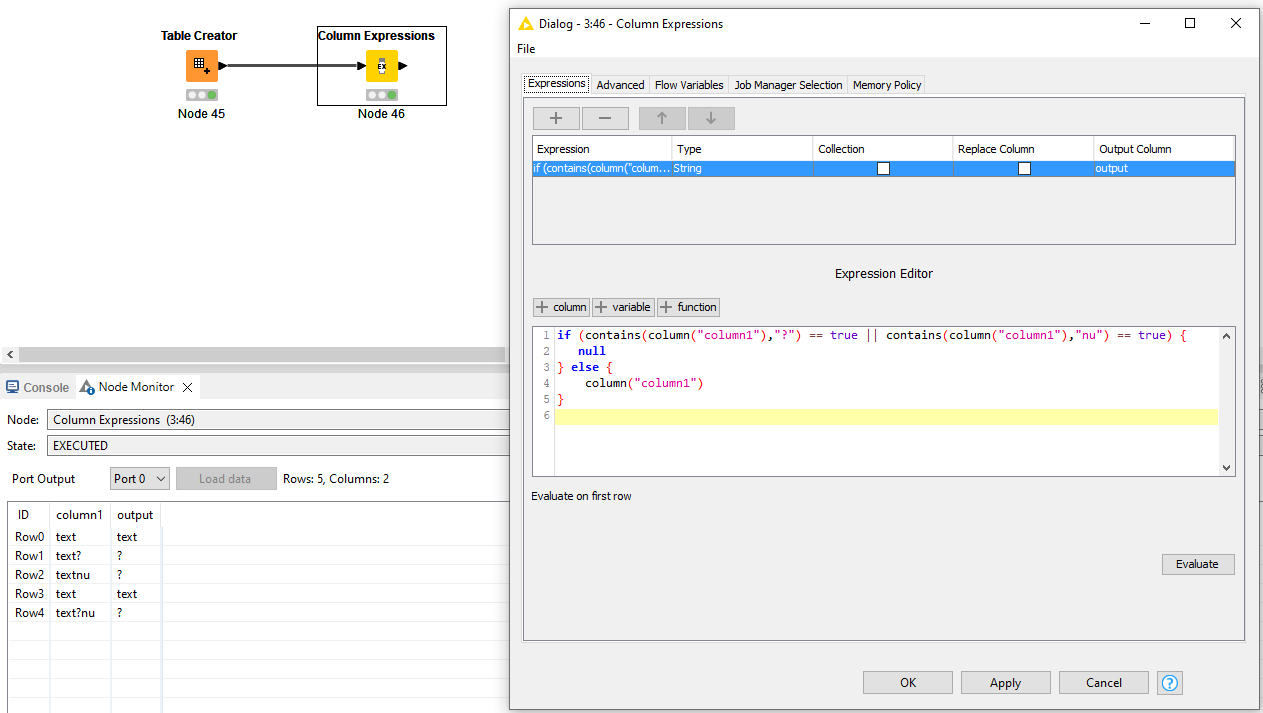Screen dimensions: 1263x713
Task: Select the Column Expressions node icon
Action: (x=381, y=66)
